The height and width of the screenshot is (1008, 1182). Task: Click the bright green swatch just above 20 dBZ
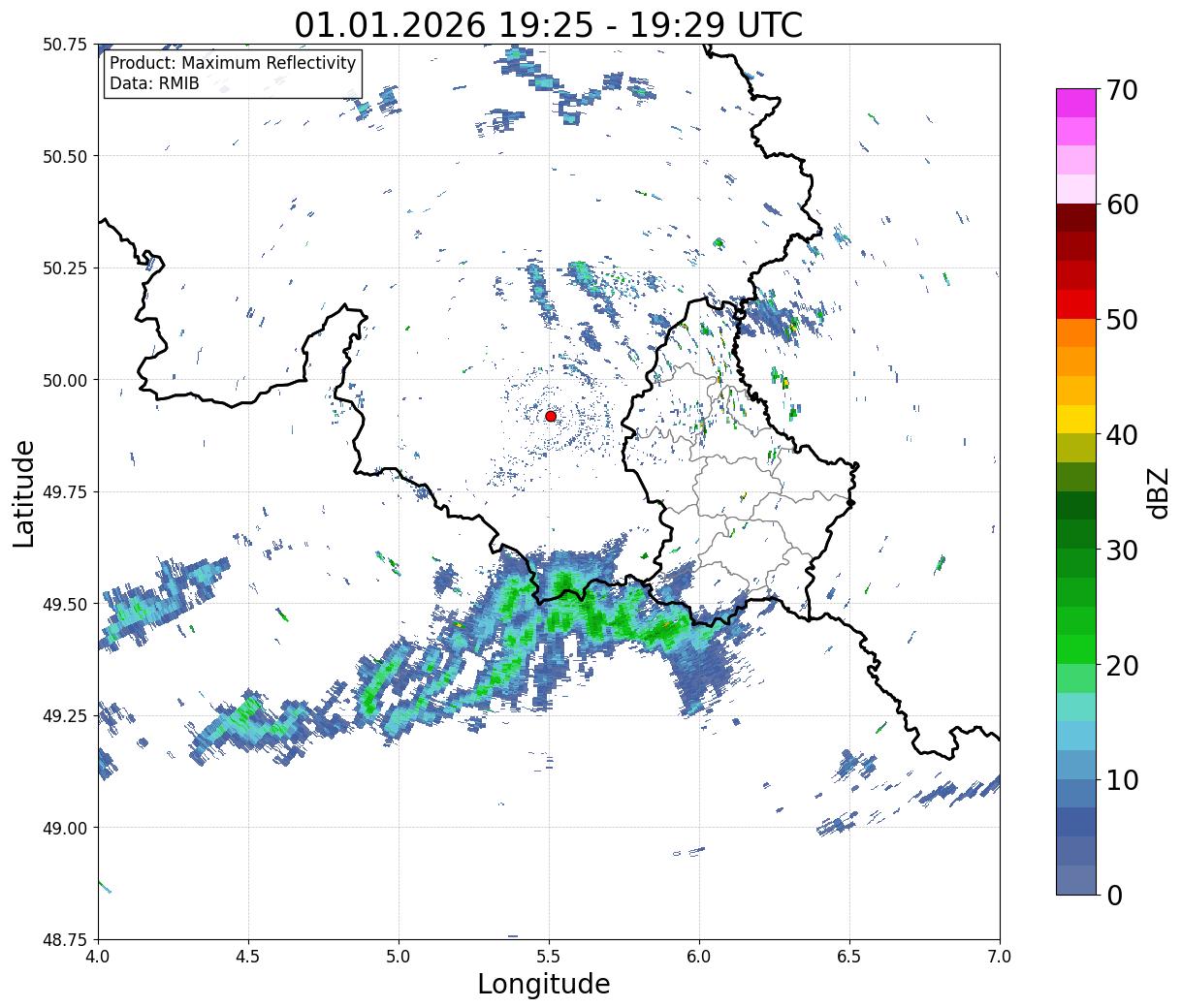tap(1075, 649)
